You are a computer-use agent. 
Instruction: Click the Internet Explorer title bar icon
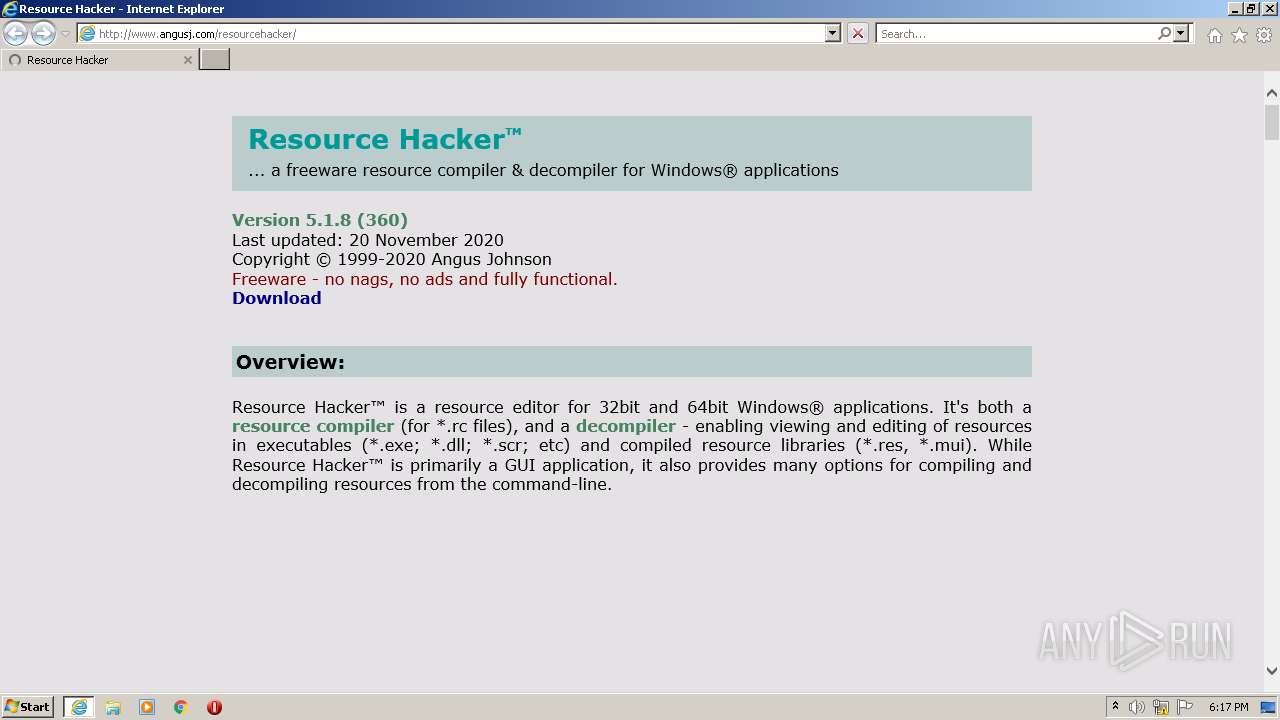tap(9, 9)
